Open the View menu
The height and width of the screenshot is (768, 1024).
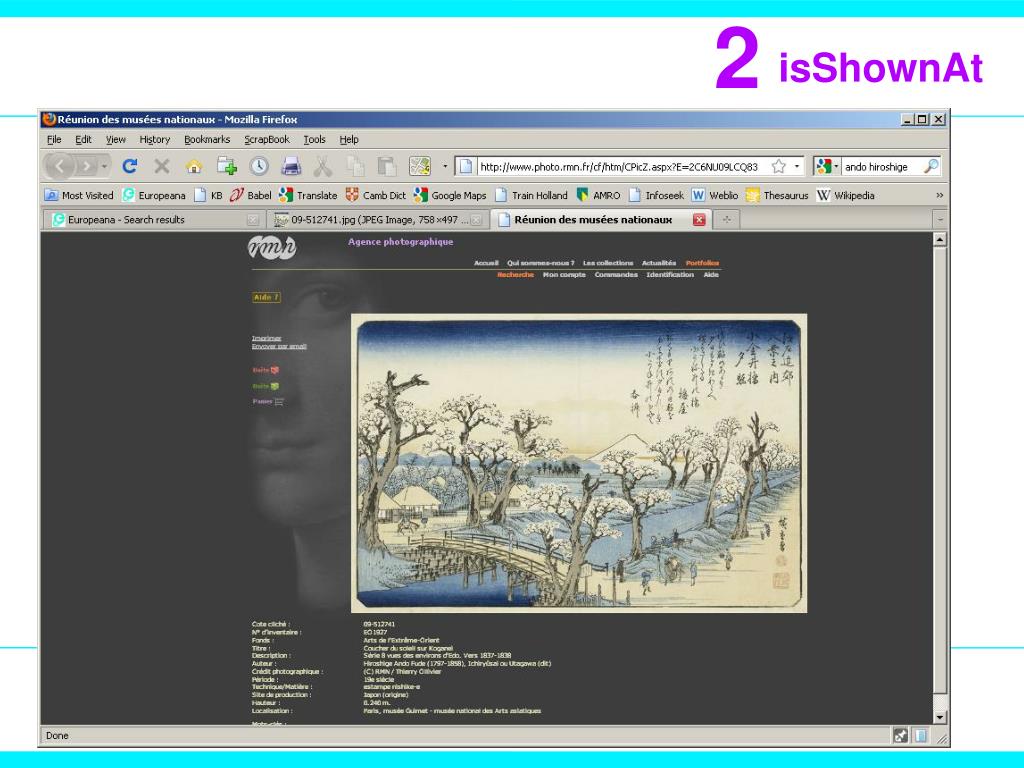[x=116, y=139]
